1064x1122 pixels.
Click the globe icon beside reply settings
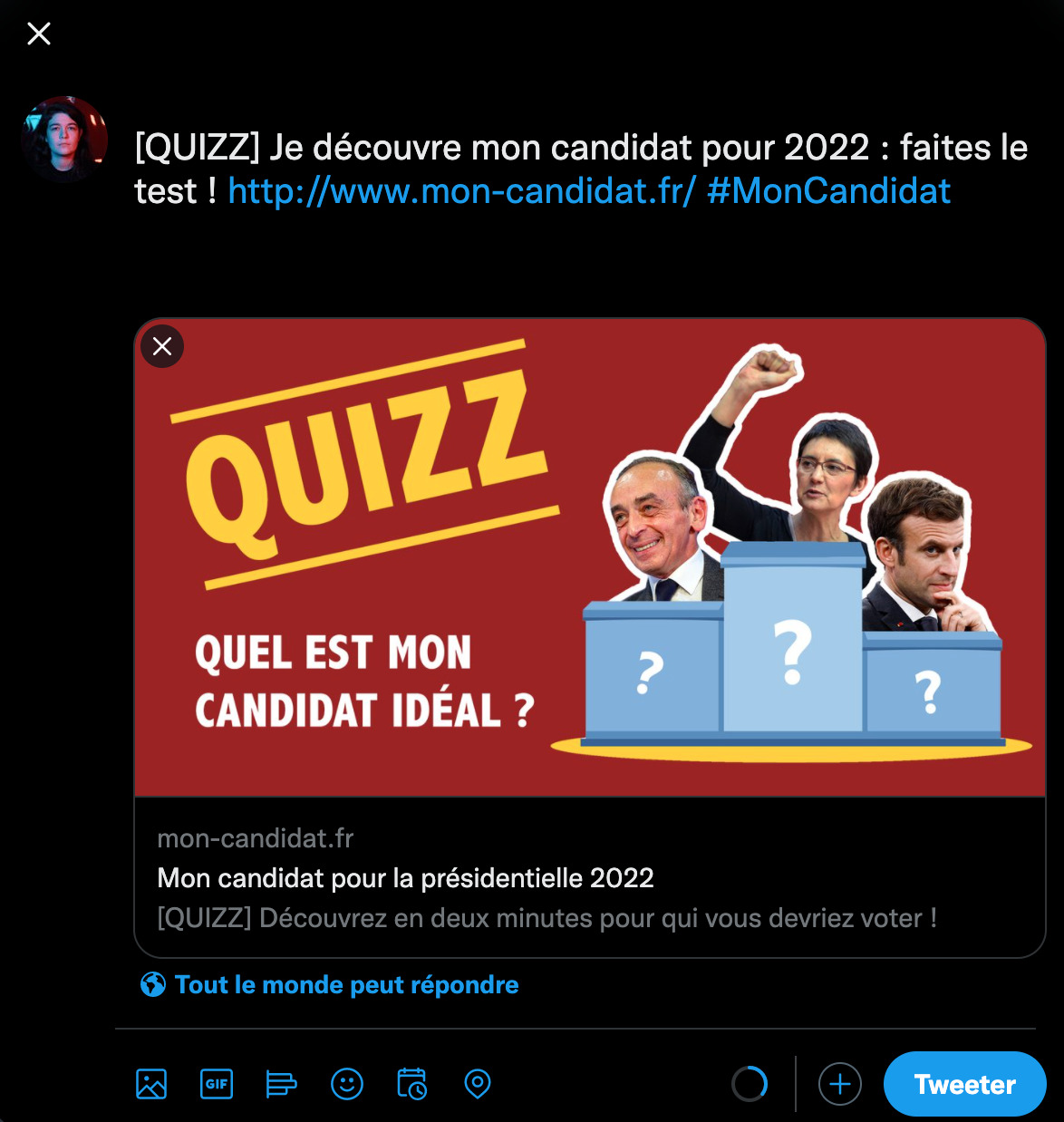point(153,984)
